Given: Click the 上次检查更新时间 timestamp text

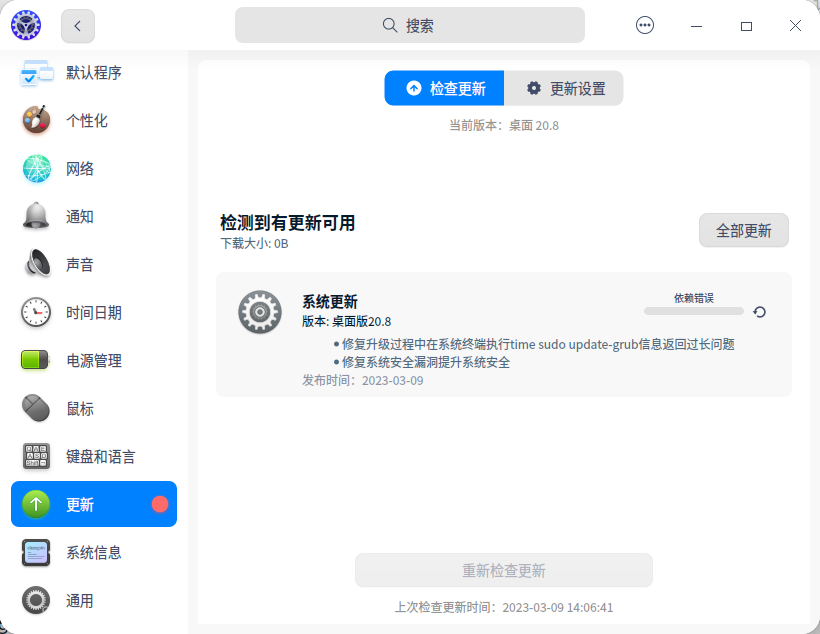Looking at the screenshot, I should (504, 607).
